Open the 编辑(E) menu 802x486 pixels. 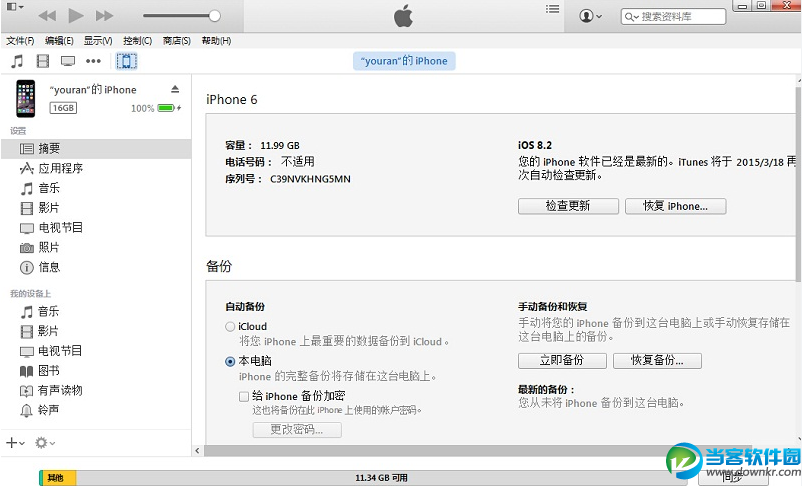coord(59,40)
